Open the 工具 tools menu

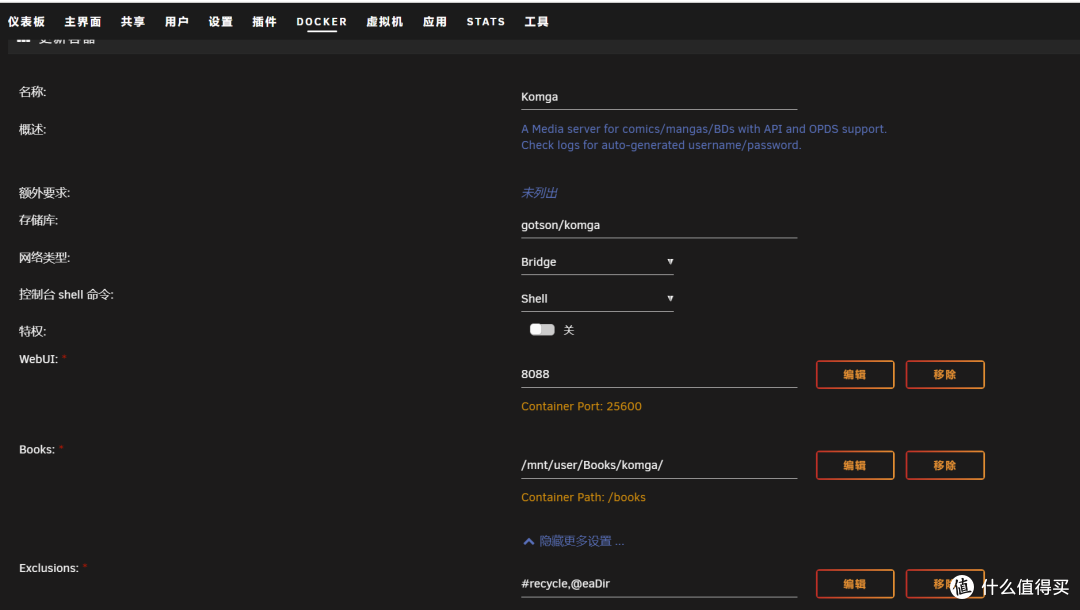tap(536, 22)
